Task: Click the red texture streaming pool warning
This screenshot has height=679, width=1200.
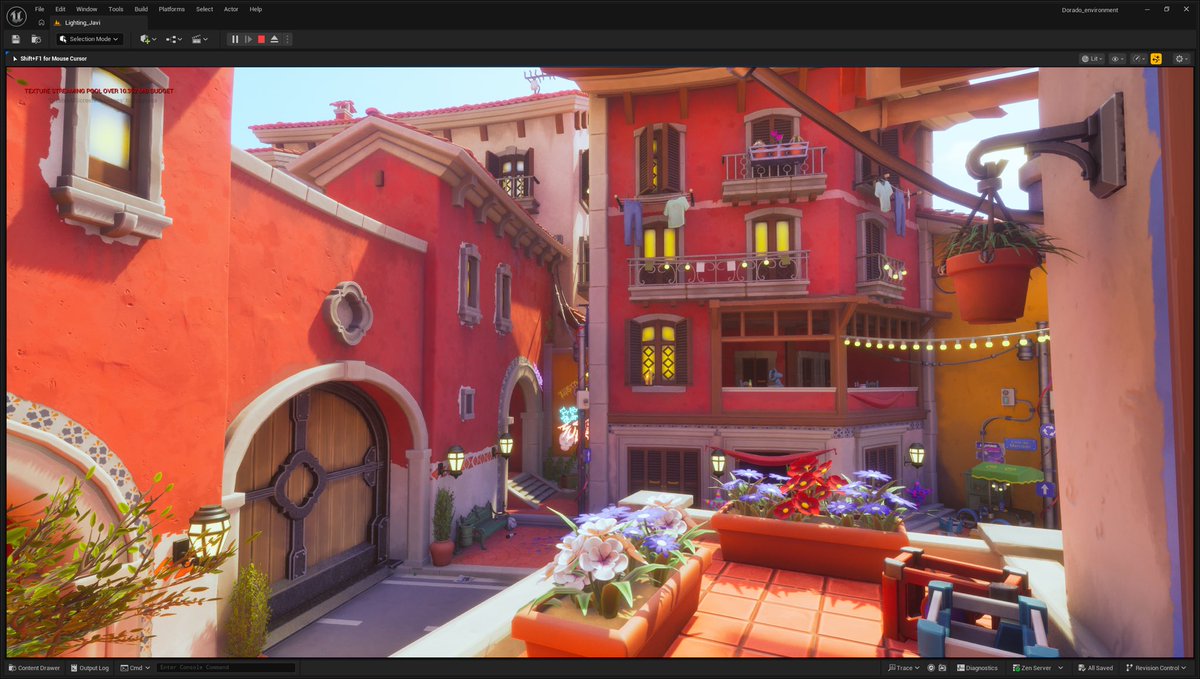Action: coord(98,91)
